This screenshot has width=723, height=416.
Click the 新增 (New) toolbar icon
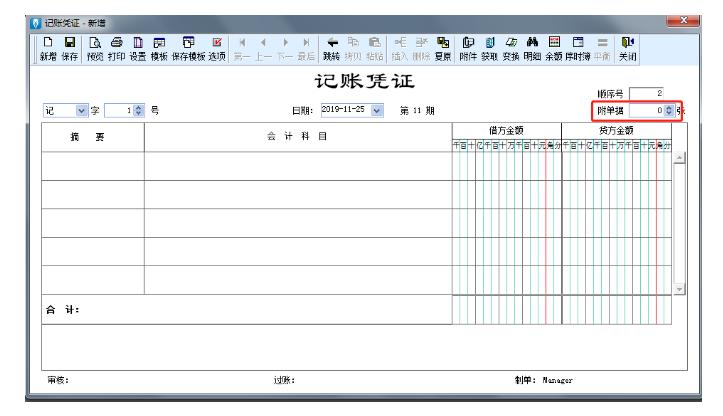pyautogui.click(x=48, y=48)
